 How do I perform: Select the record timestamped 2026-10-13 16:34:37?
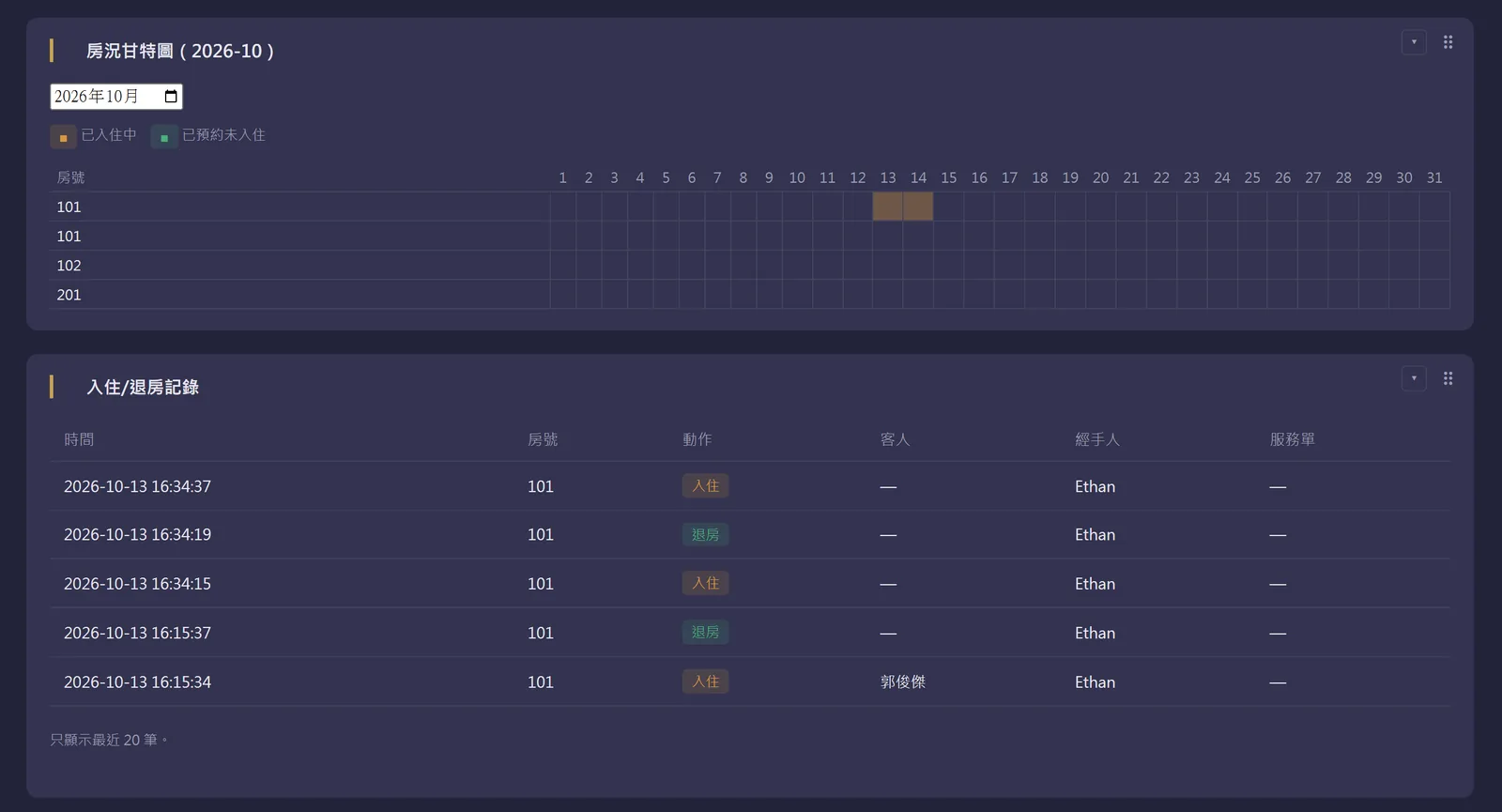tap(750, 486)
